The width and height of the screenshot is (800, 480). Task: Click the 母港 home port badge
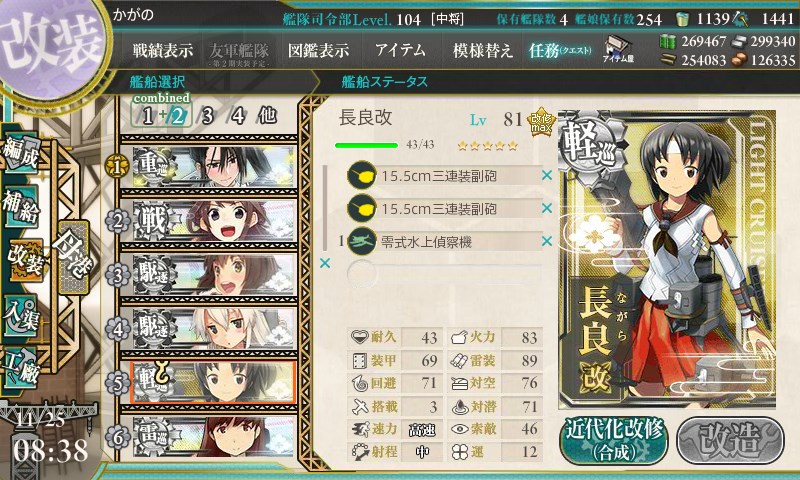74,257
